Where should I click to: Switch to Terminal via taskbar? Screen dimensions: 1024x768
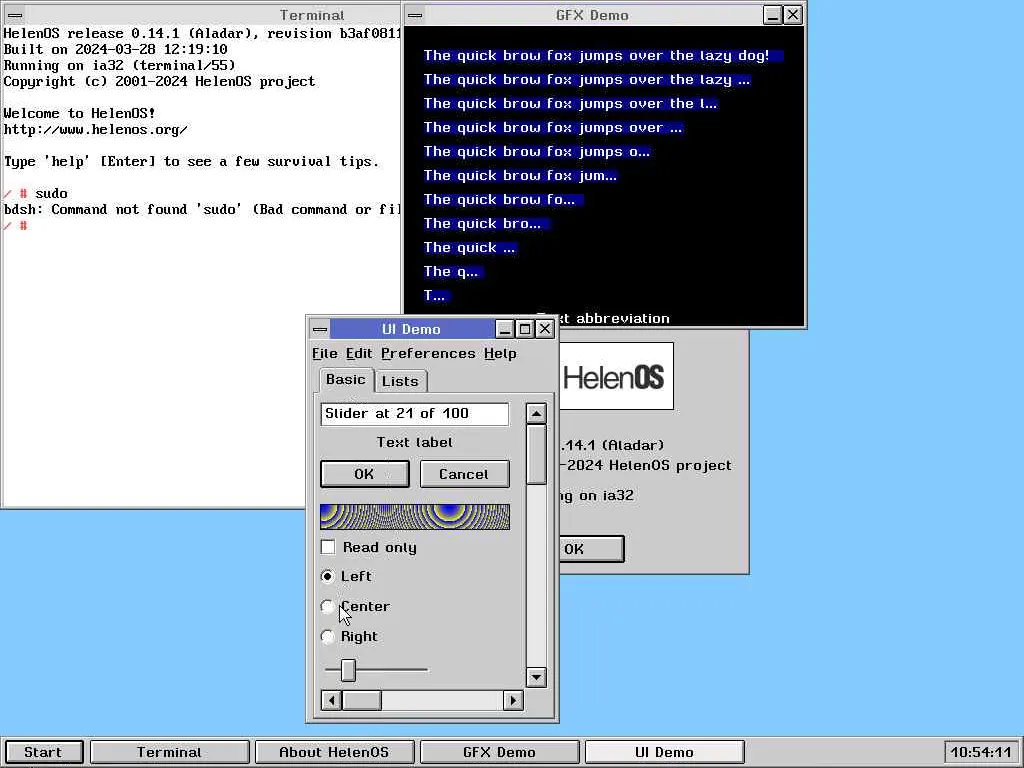click(x=169, y=752)
